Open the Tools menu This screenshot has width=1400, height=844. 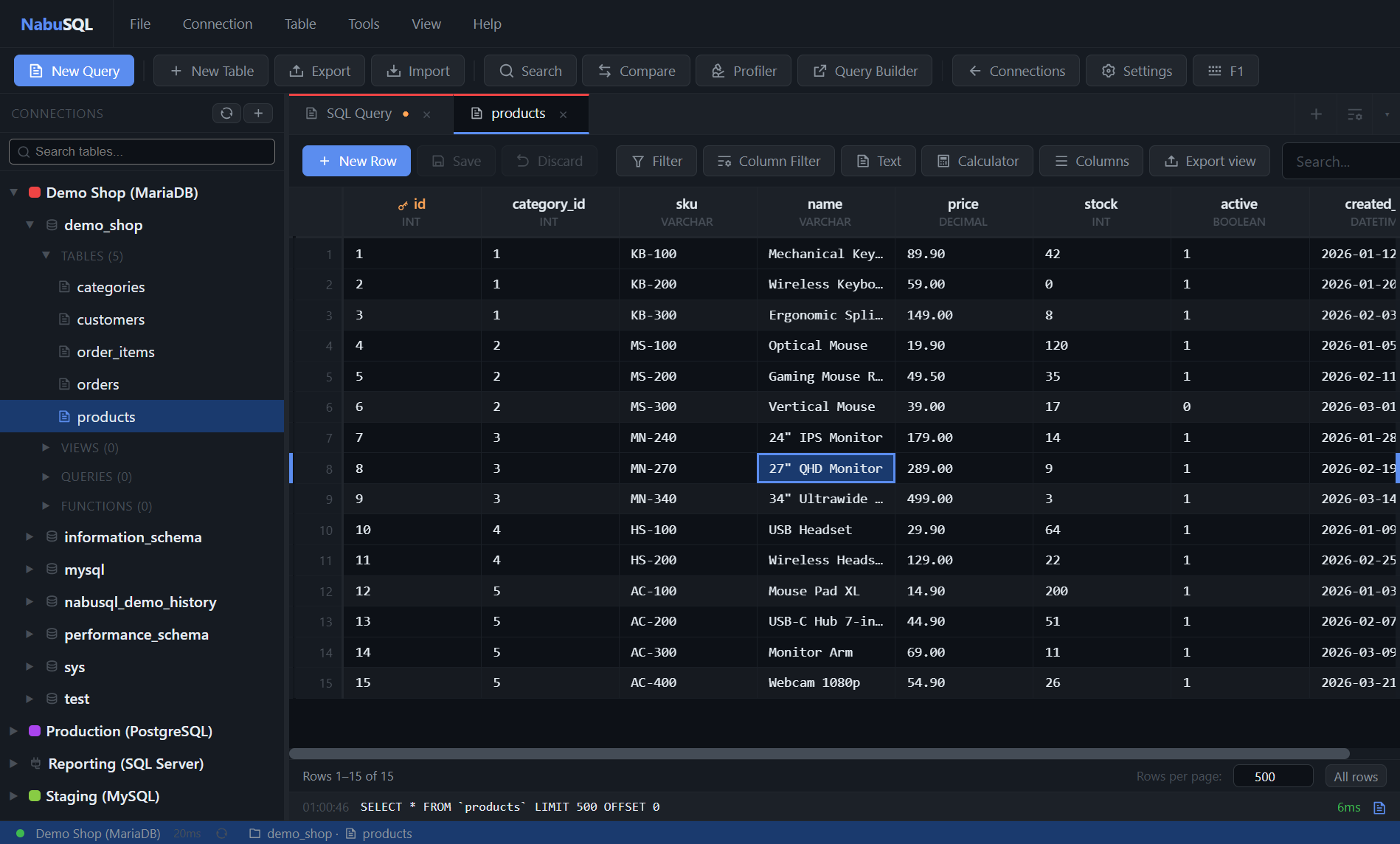tap(364, 24)
